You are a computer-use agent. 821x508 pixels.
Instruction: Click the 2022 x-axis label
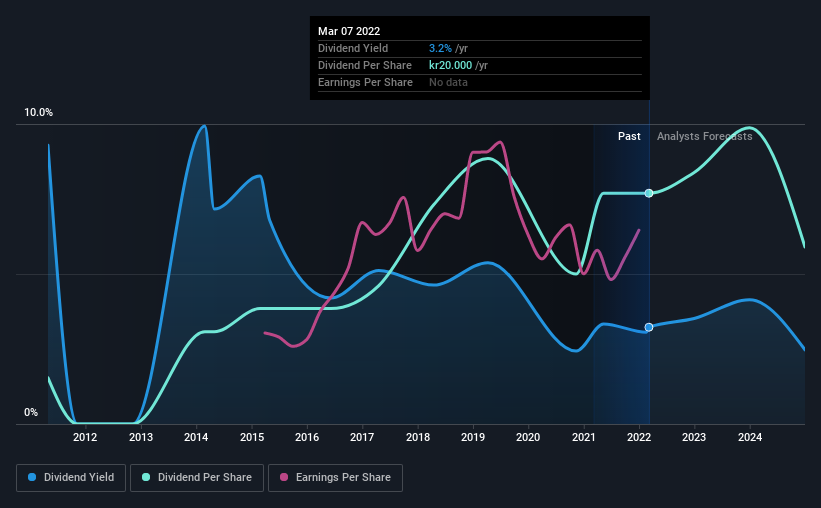pos(639,437)
